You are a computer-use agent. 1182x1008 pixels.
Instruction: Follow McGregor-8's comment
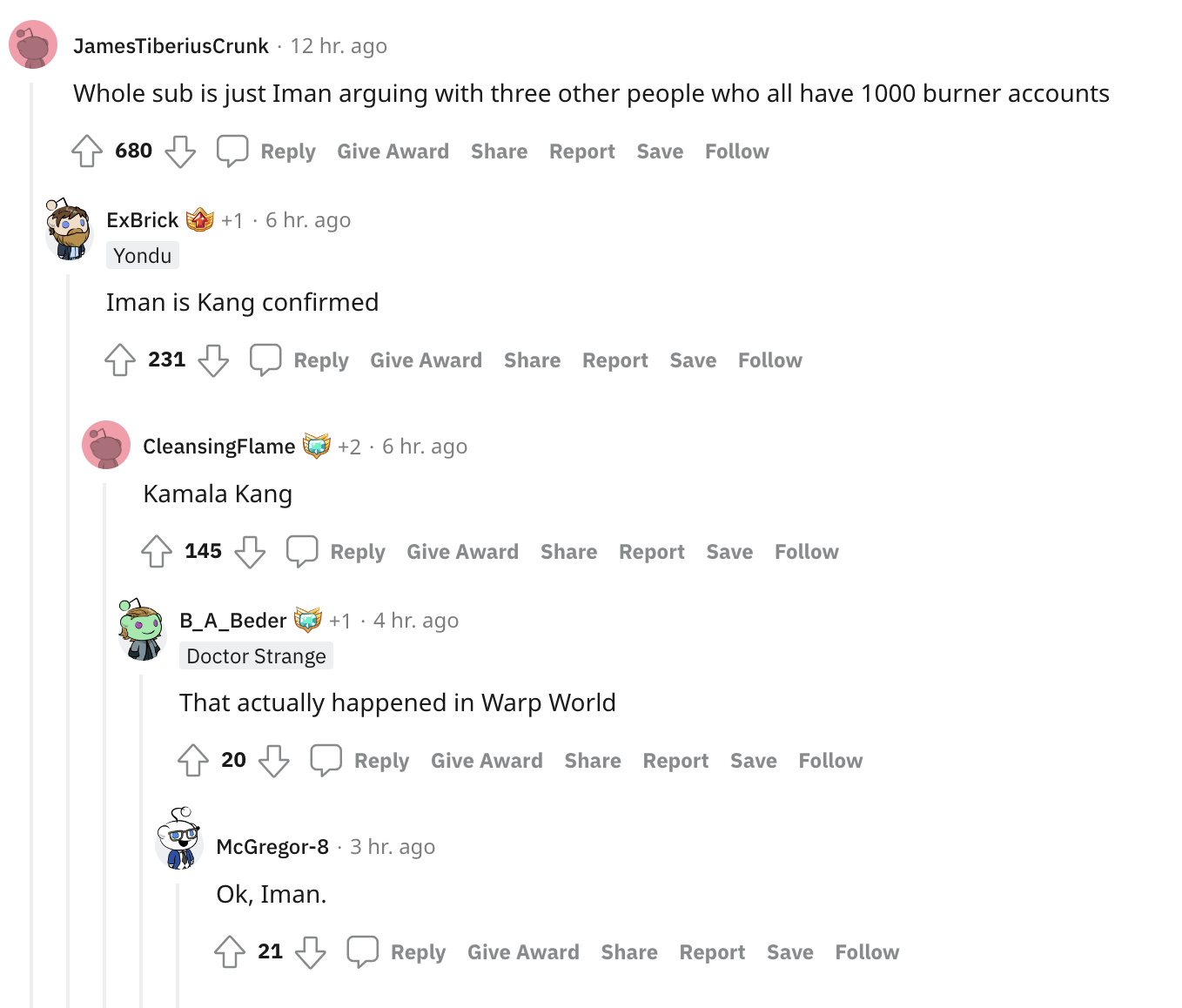point(867,952)
